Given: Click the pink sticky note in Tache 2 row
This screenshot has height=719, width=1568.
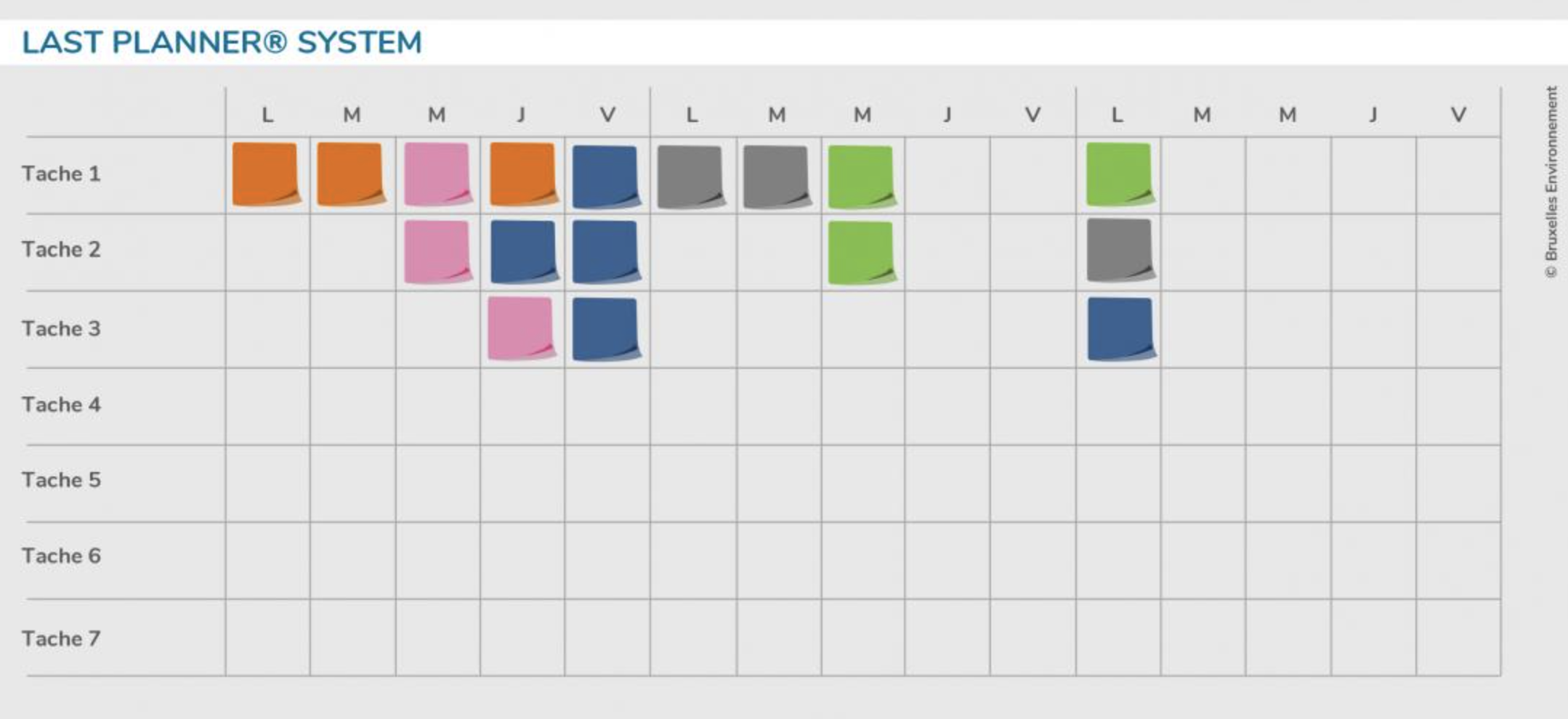Looking at the screenshot, I should coord(437,251).
